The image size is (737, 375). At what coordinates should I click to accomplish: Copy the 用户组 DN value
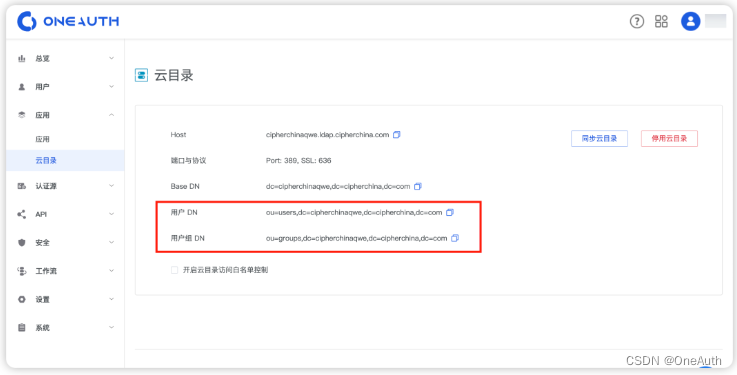[x=455, y=238]
